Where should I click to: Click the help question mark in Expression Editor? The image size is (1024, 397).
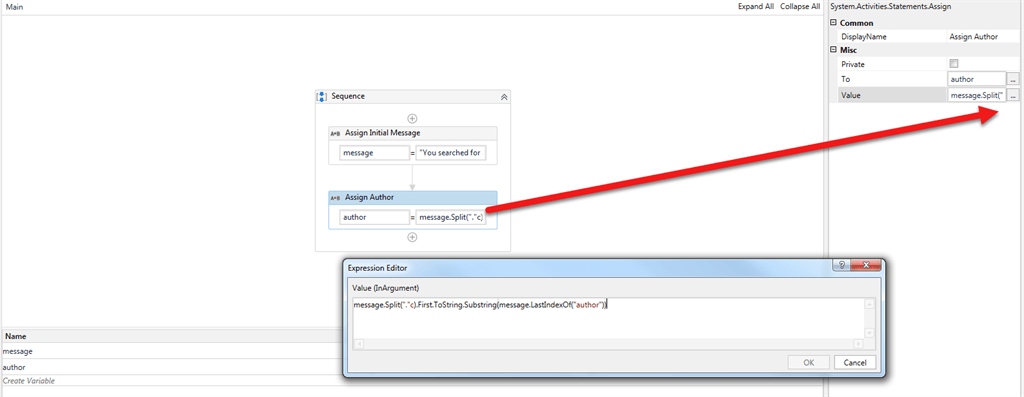[x=842, y=264]
